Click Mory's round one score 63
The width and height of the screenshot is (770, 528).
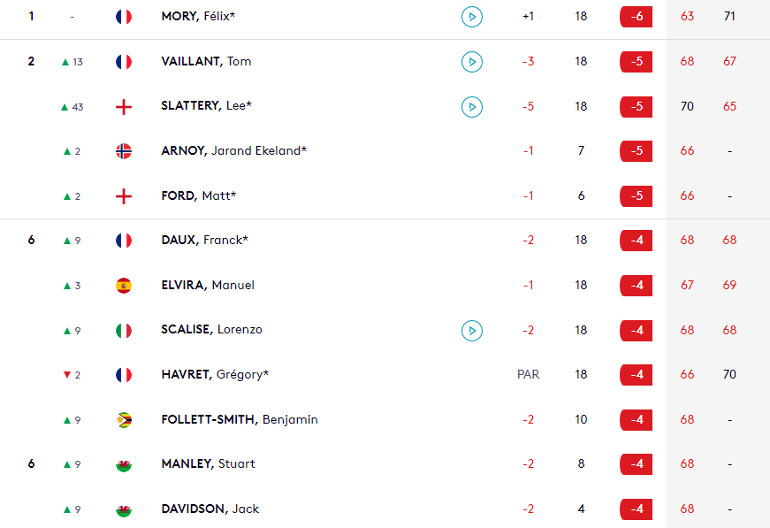687,16
